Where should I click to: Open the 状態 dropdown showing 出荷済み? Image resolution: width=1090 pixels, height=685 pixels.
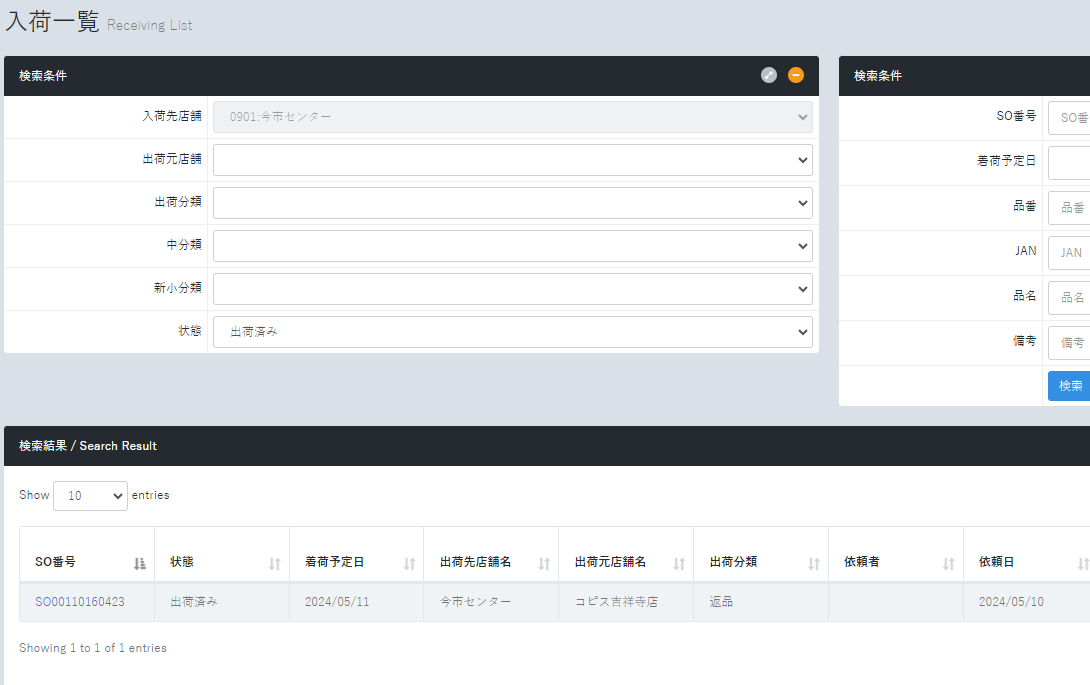click(512, 332)
